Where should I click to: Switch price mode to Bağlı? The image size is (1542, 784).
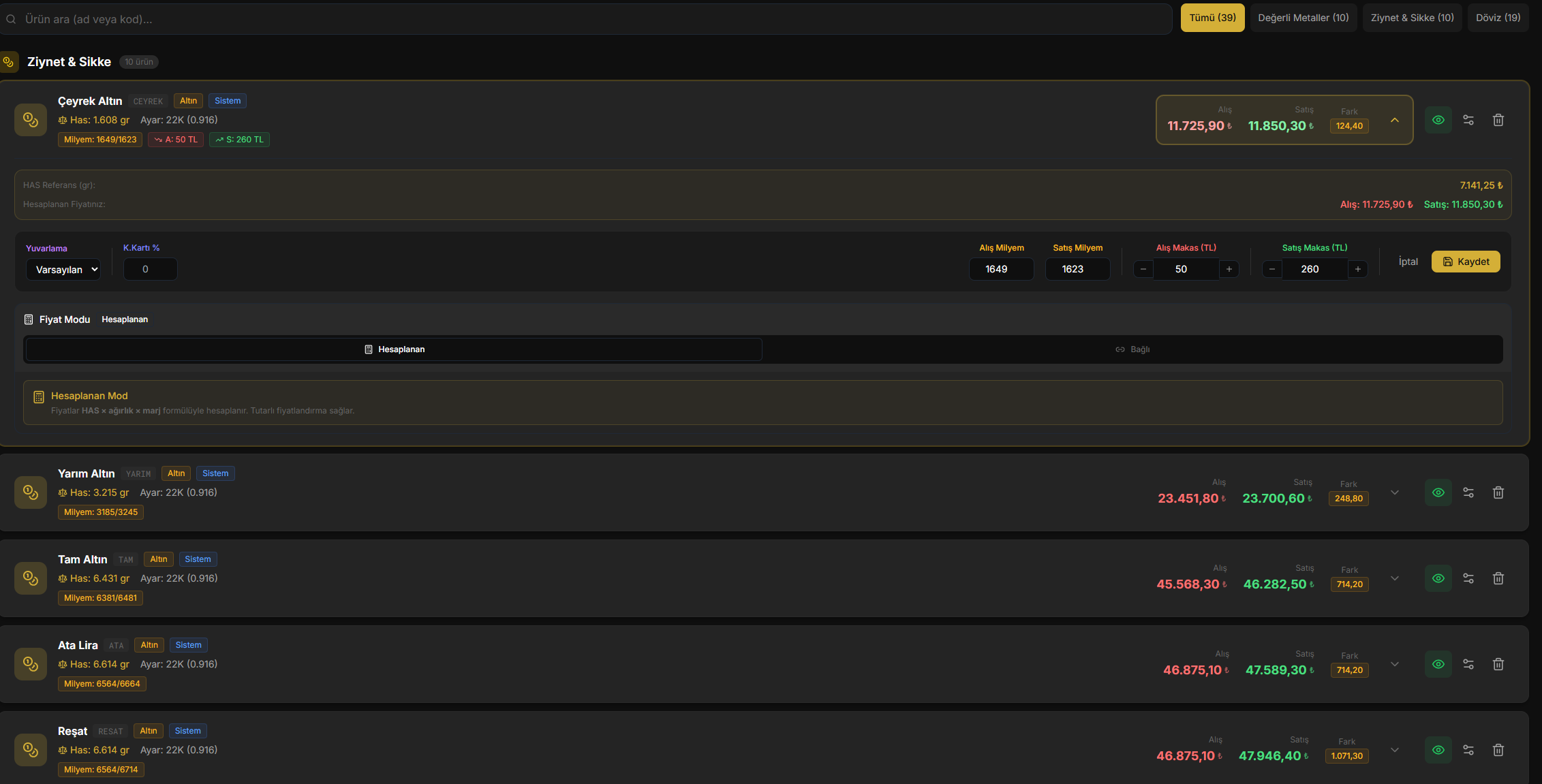(x=1132, y=349)
